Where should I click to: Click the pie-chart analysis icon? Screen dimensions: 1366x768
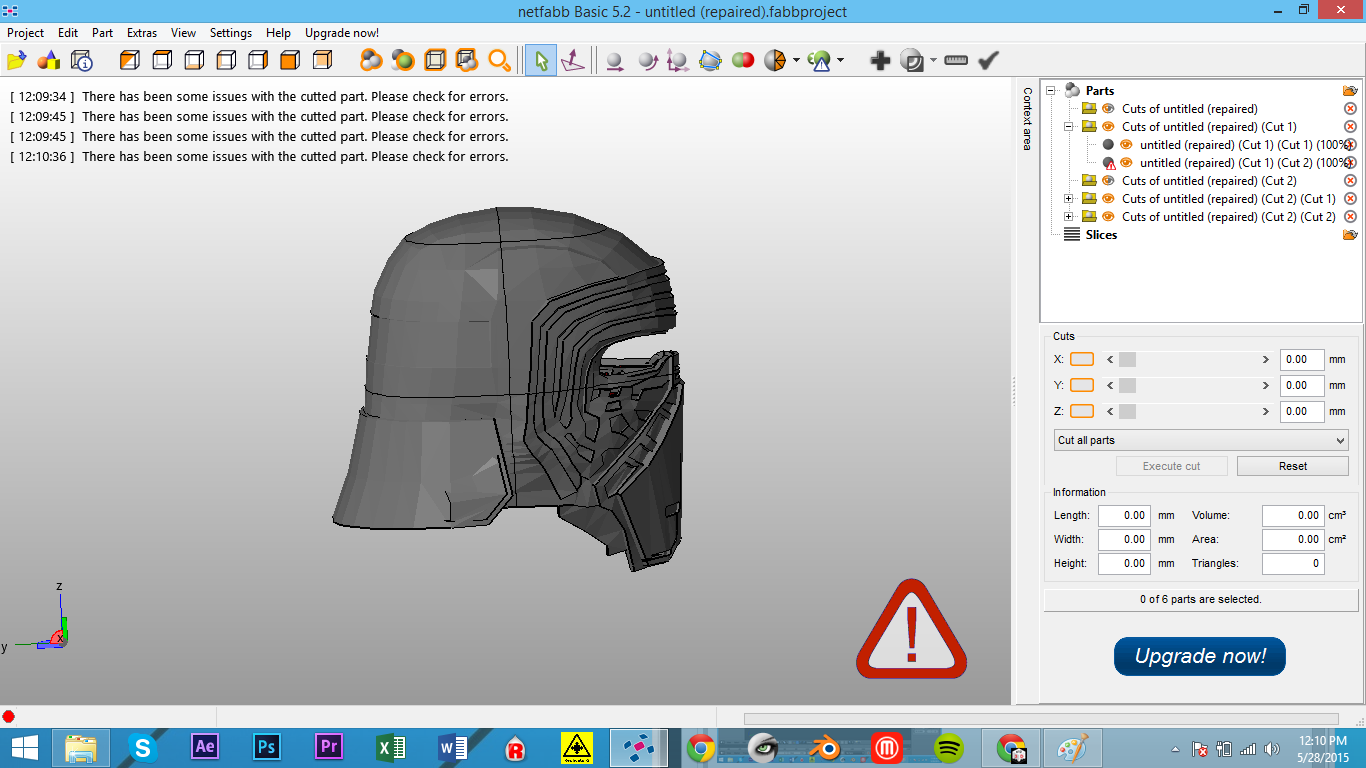point(775,61)
